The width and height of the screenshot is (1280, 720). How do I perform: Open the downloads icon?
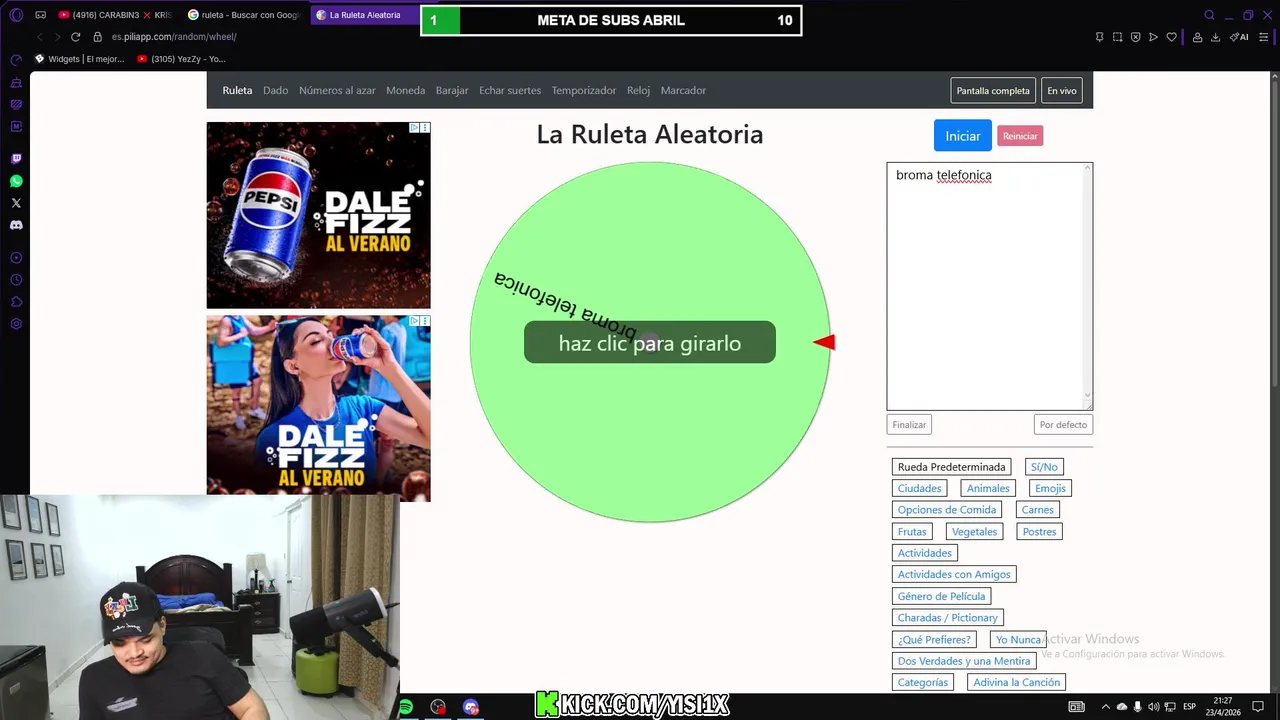1215,37
